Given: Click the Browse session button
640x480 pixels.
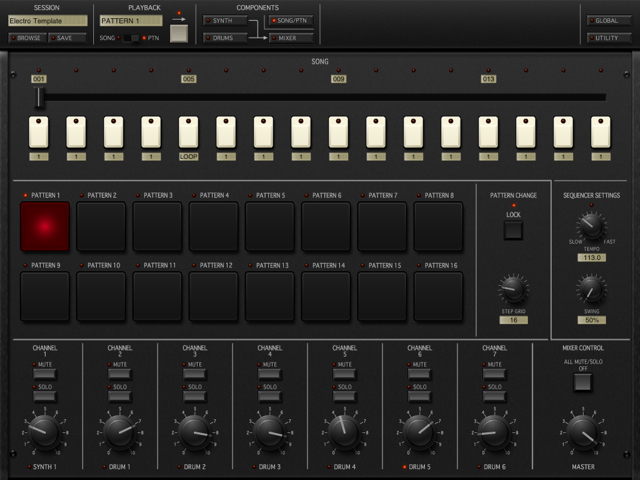Looking at the screenshot, I should pyautogui.click(x=25, y=38).
